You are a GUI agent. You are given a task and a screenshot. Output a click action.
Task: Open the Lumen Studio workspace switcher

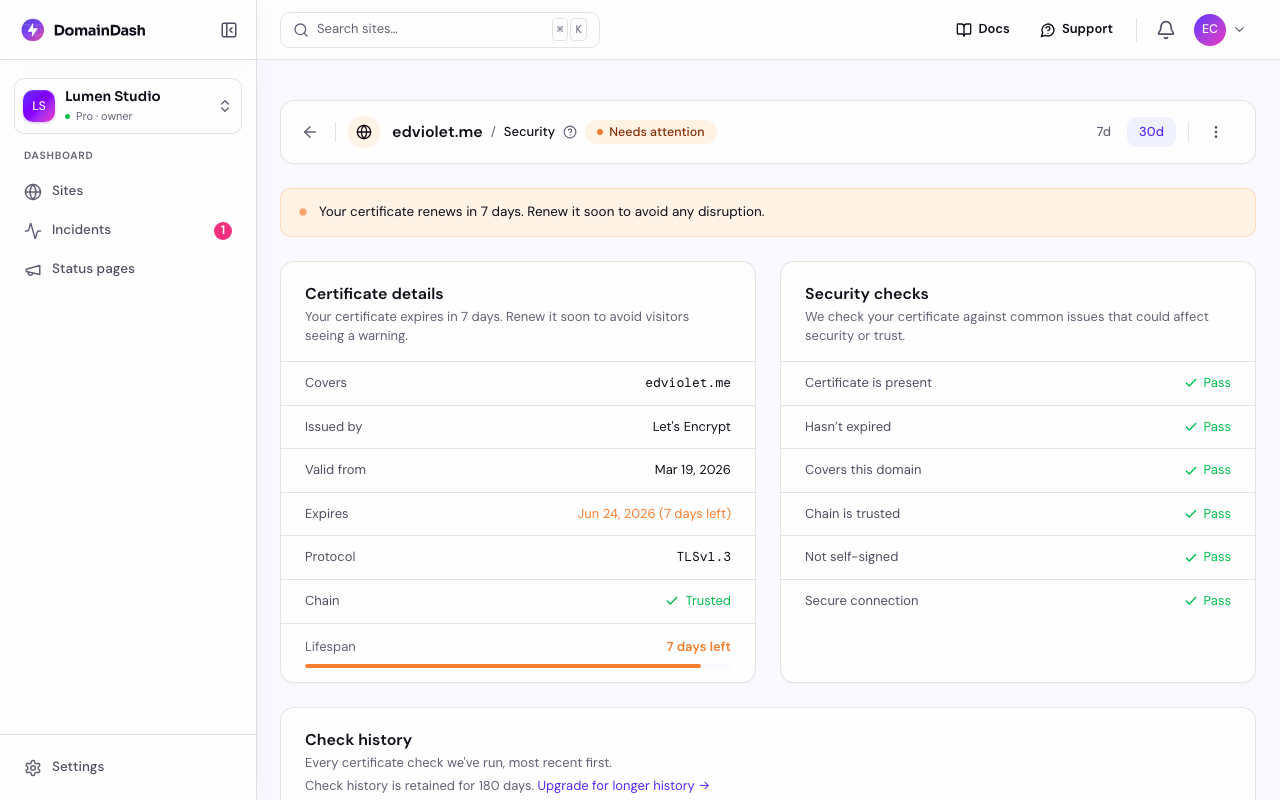click(x=128, y=106)
